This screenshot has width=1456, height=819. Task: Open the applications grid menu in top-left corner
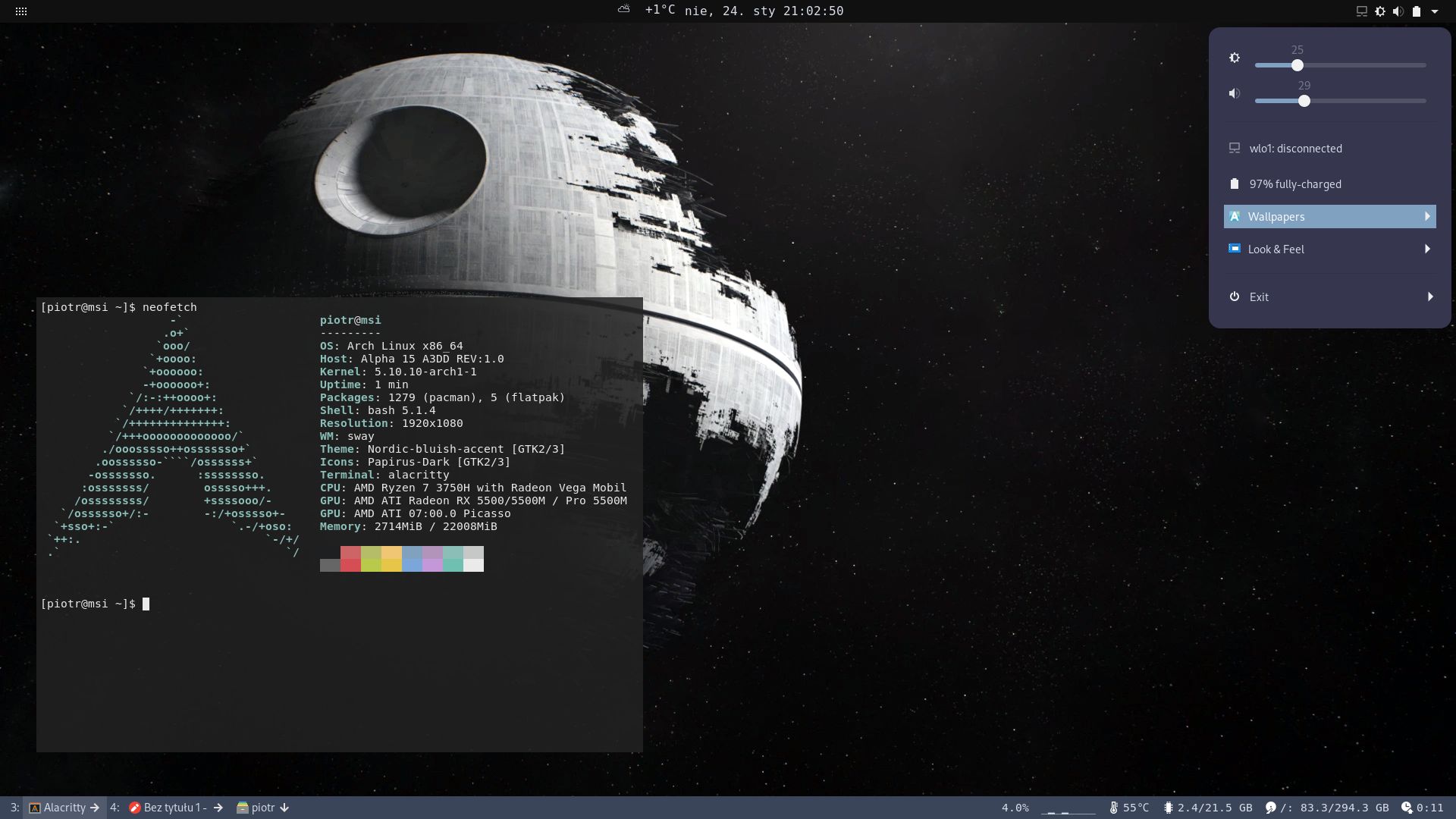[20, 11]
